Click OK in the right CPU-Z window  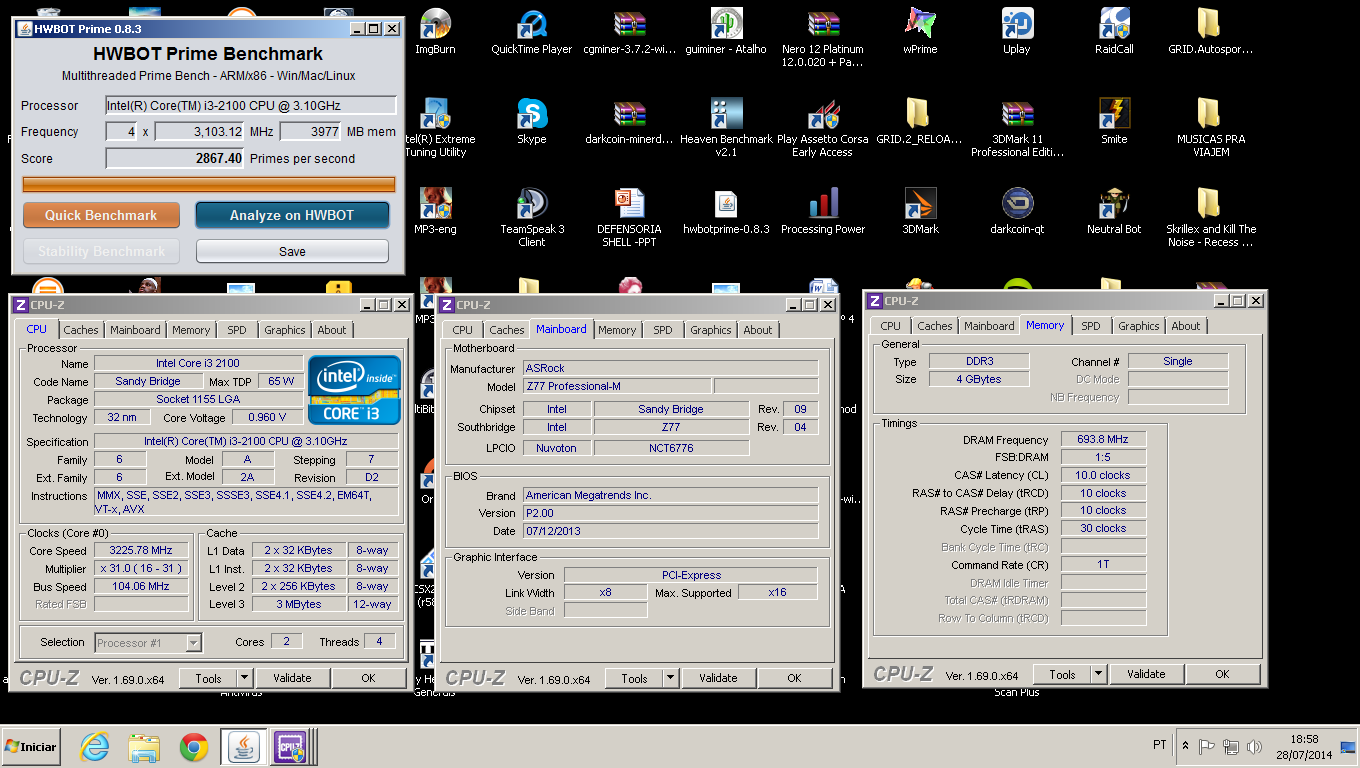pyautogui.click(x=1222, y=674)
